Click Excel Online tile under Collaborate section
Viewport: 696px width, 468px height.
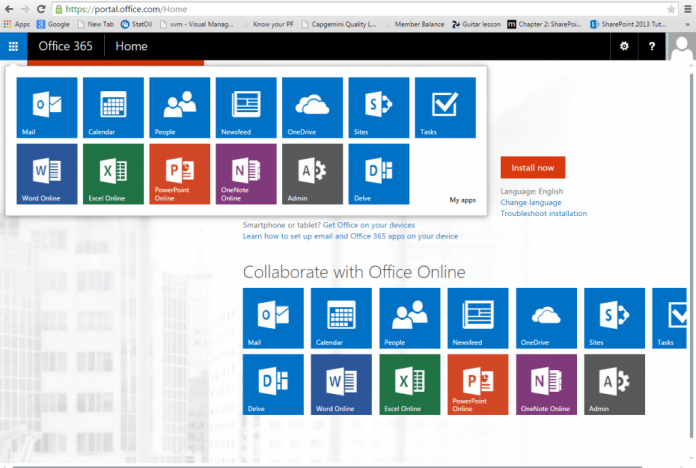point(410,385)
